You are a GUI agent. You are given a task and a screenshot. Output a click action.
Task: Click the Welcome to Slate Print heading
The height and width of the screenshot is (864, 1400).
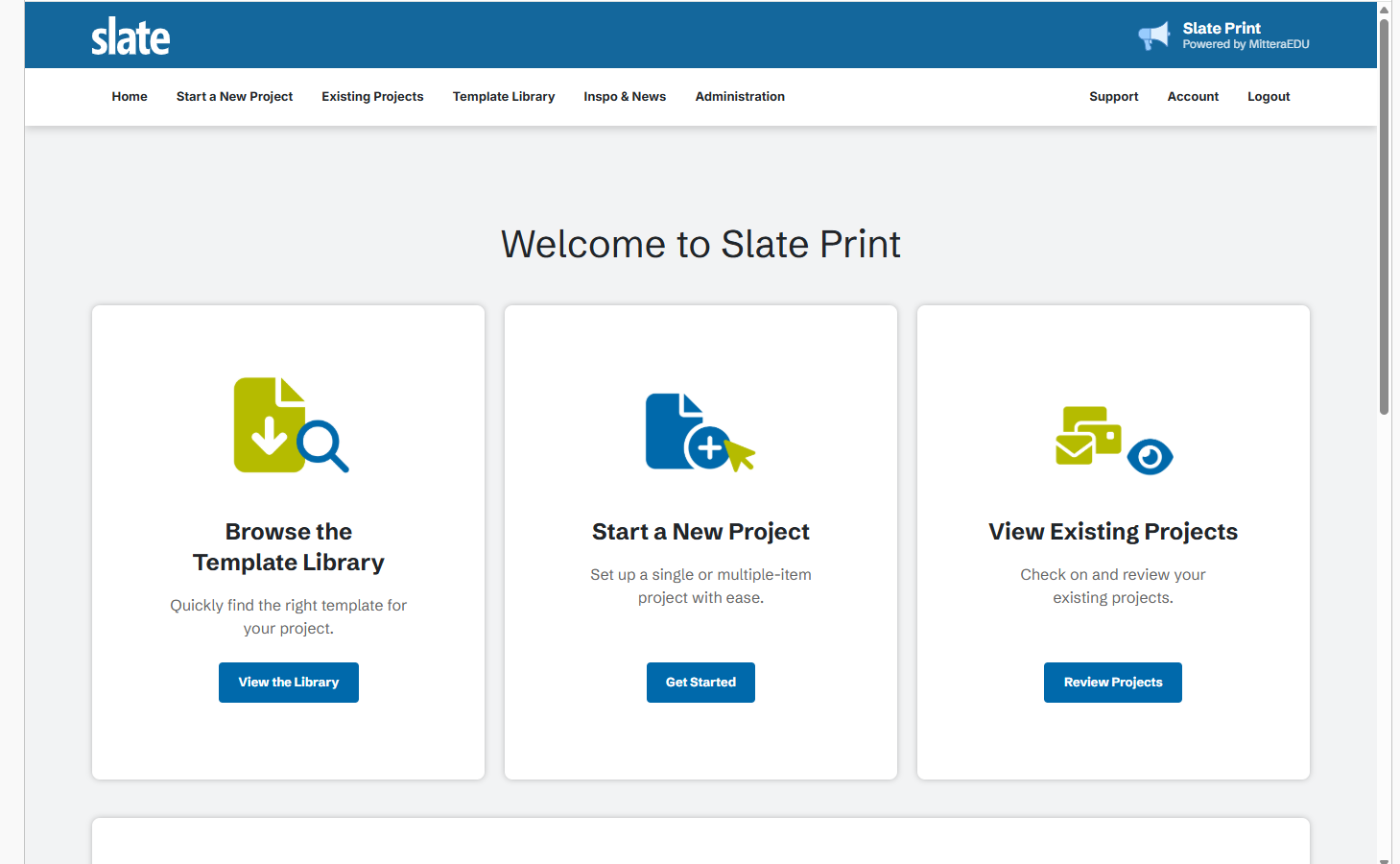[700, 244]
